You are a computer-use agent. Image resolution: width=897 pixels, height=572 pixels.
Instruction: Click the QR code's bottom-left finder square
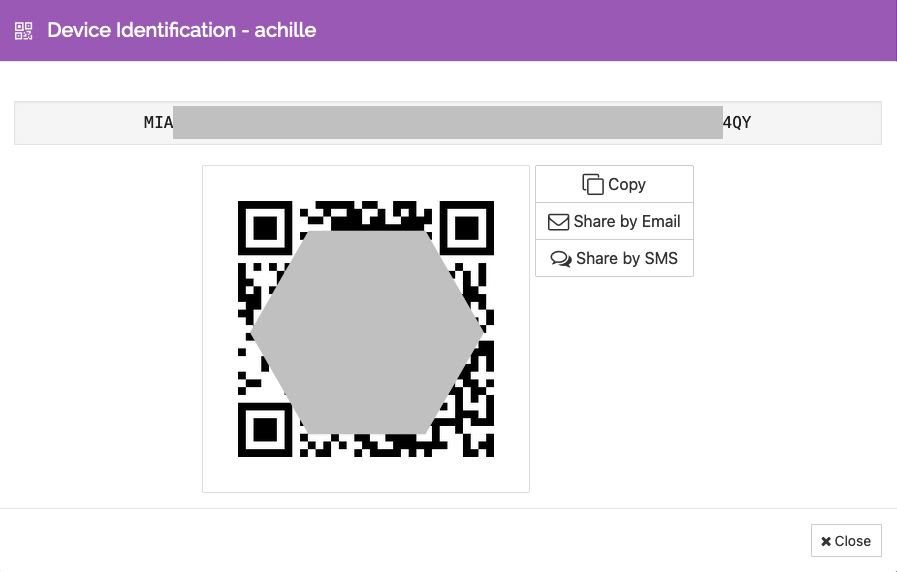tap(264, 430)
